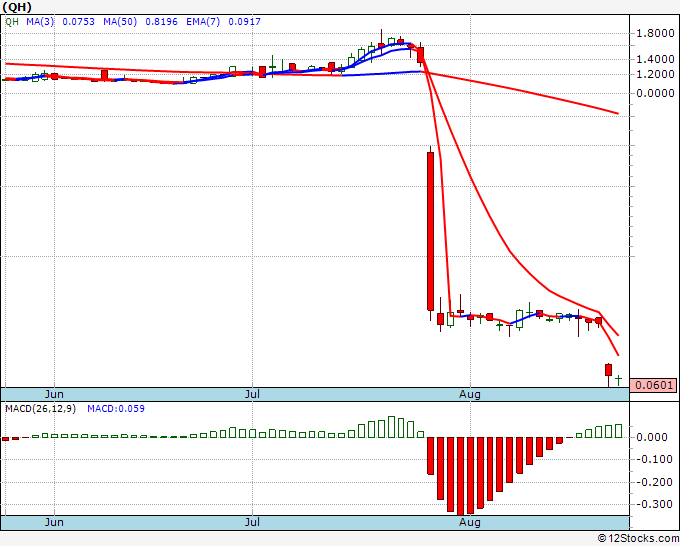Screen dimensions: 680x546
Task: Click the EMA(7) indicator label
Action: pyautogui.click(x=203, y=21)
